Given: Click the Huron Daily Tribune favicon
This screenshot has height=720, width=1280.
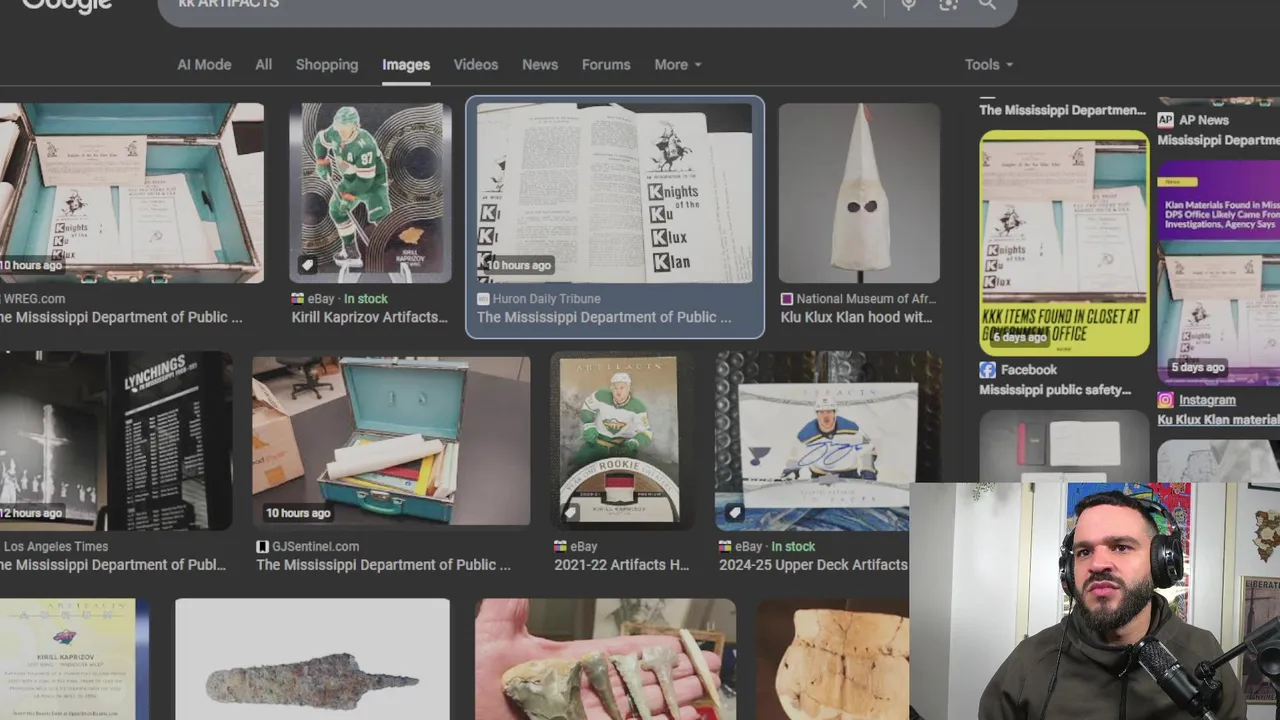Looking at the screenshot, I should pyautogui.click(x=483, y=299).
